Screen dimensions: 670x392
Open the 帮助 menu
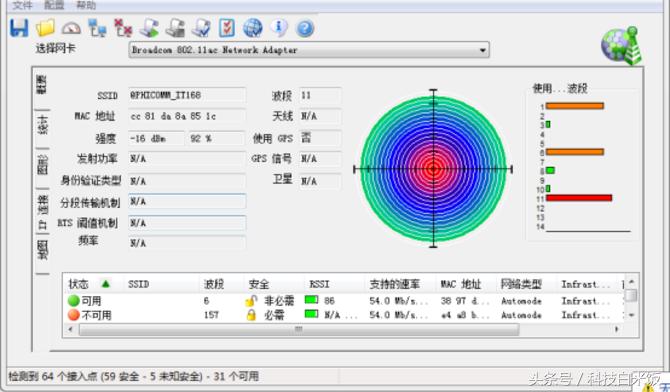pyautogui.click(x=86, y=5)
